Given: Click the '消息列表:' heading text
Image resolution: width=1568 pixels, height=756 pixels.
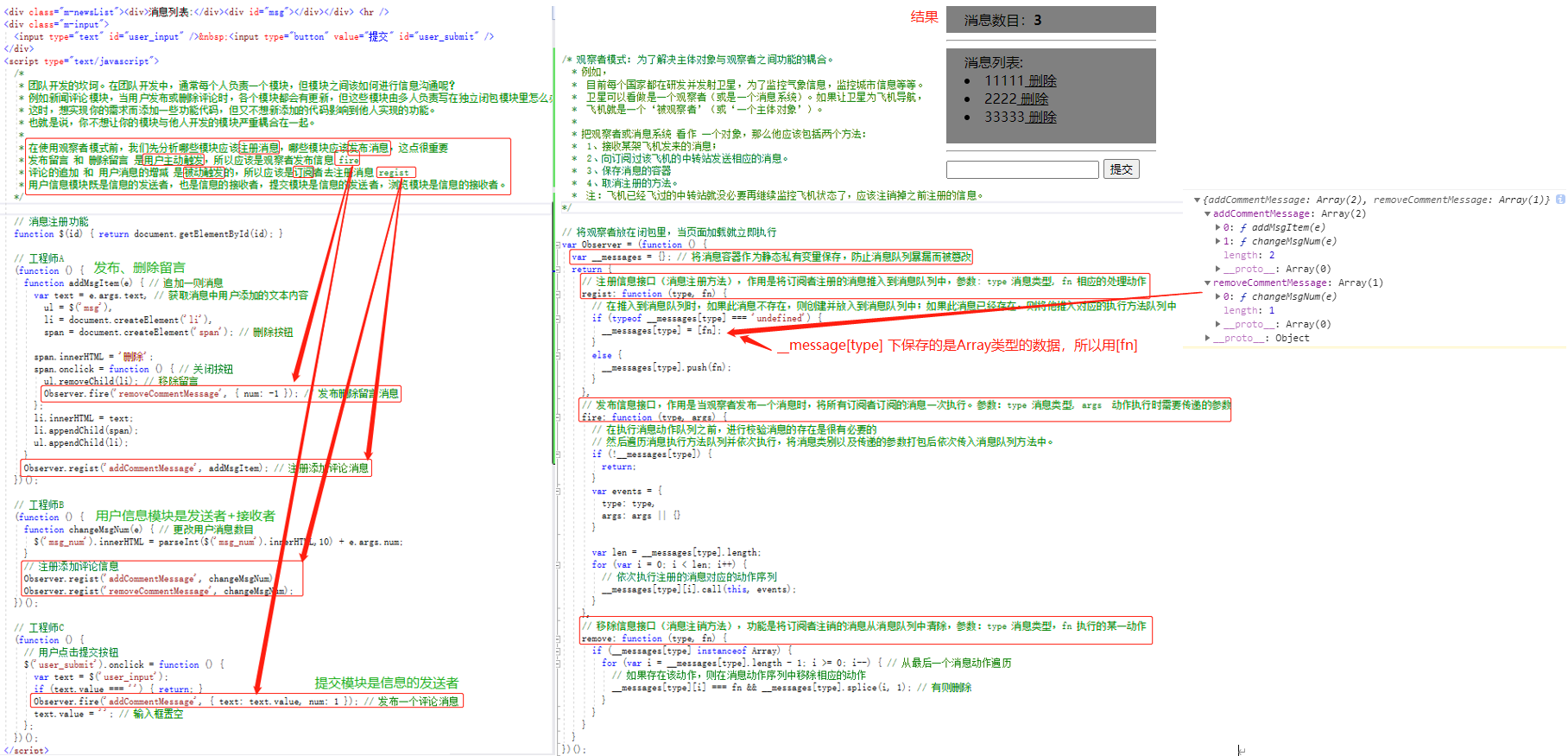Looking at the screenshot, I should tap(993, 62).
